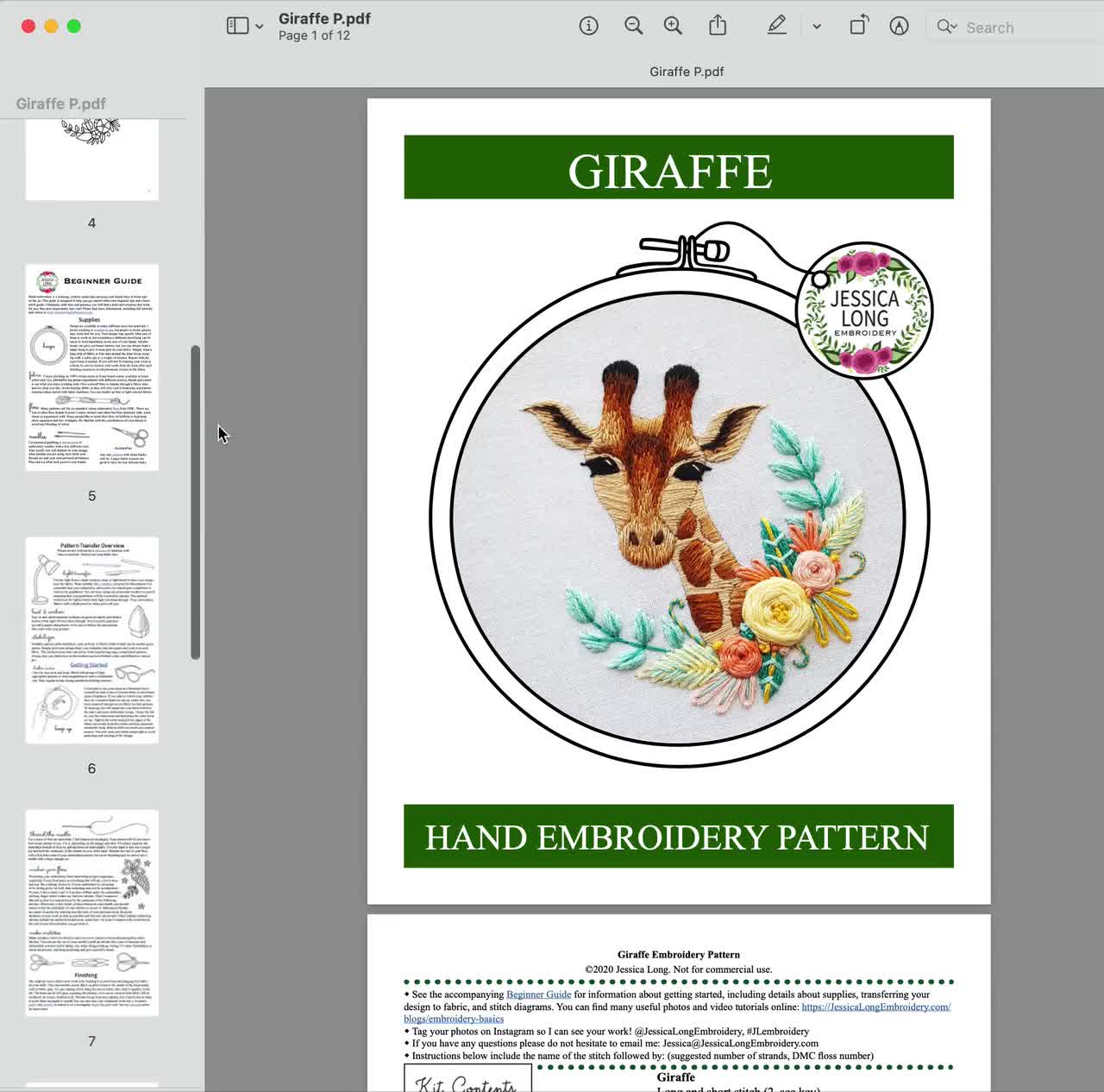Screen dimensions: 1104x1092
Task: Select the page 4 thumbnail
Action: [x=92, y=160]
